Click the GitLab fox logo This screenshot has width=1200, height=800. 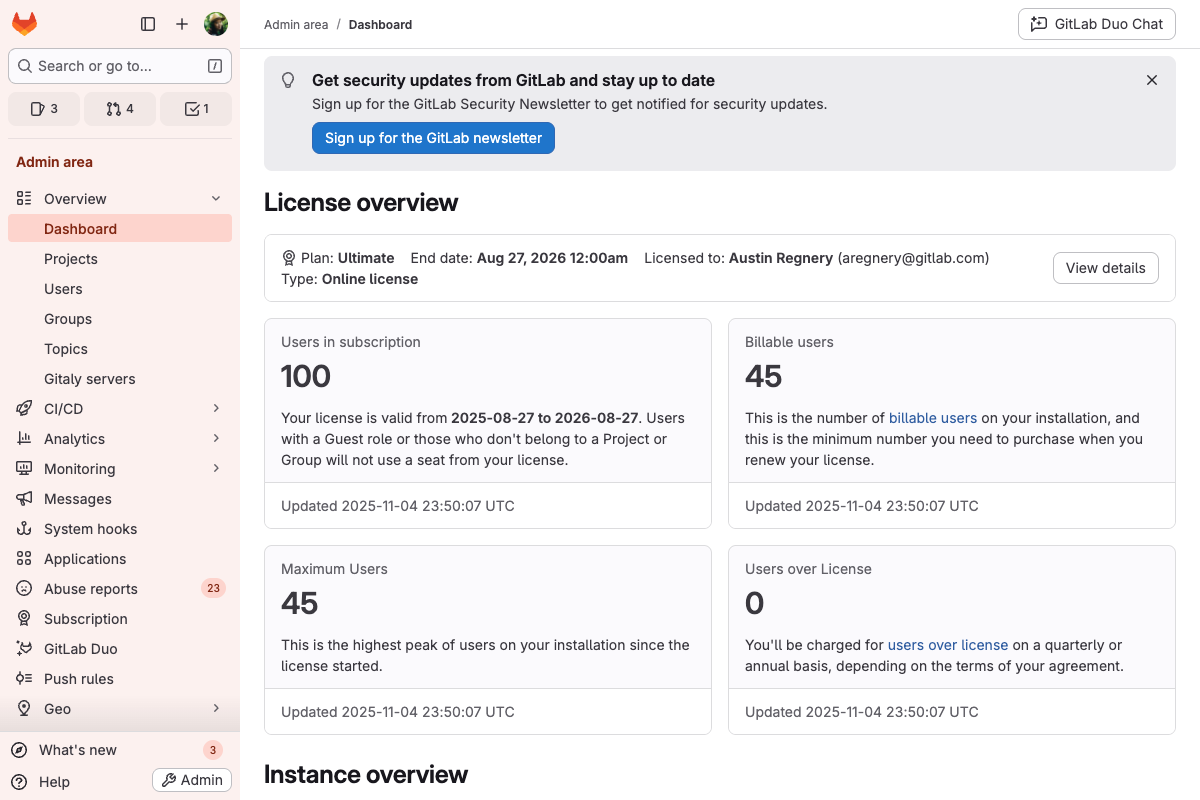click(25, 24)
